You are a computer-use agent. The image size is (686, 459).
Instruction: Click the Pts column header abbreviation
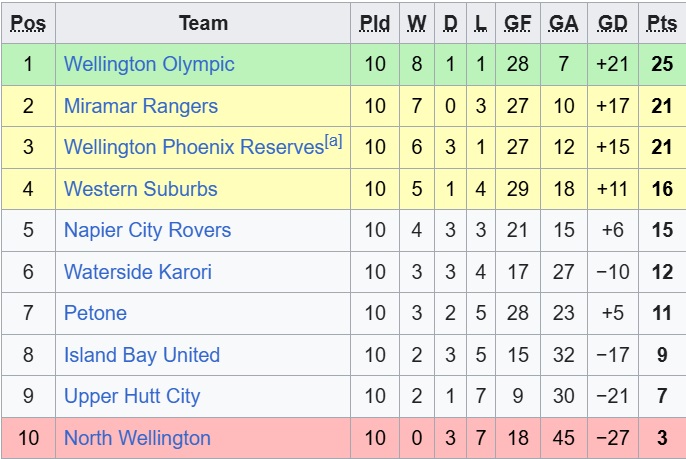pos(661,23)
